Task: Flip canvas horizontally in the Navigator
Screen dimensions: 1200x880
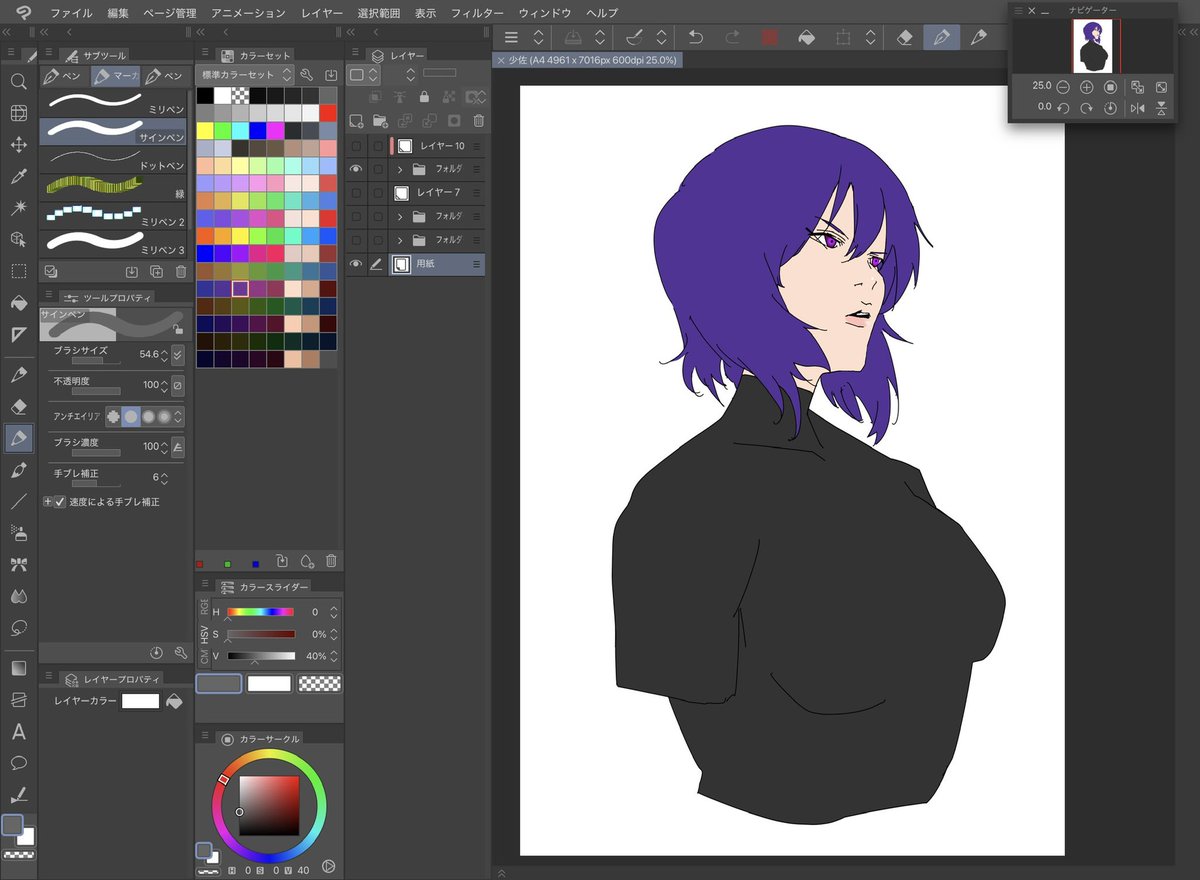Action: 1137,108
